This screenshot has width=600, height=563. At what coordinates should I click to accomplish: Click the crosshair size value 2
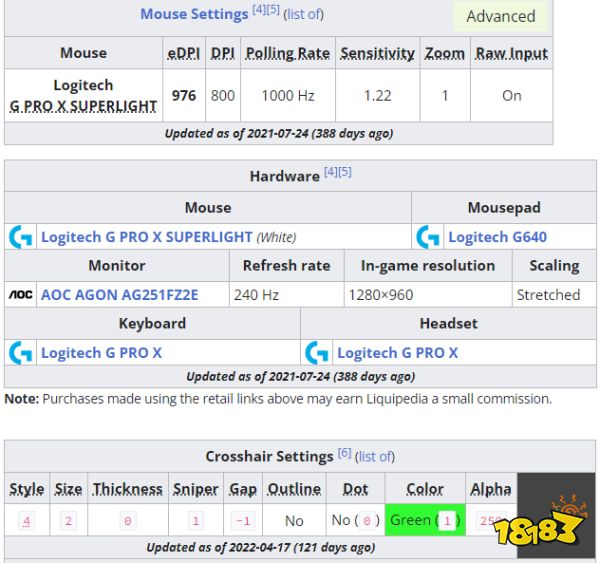point(68,521)
